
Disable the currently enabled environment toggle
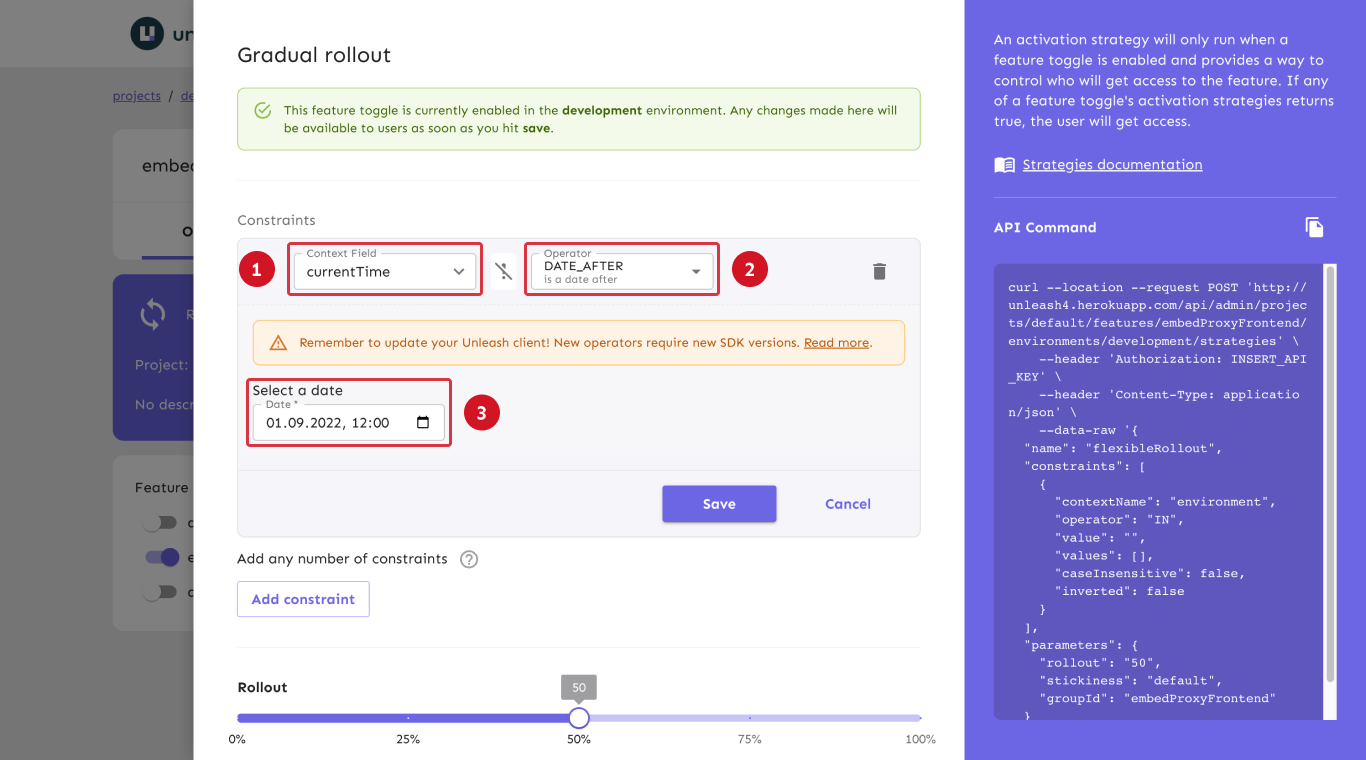[x=162, y=557]
